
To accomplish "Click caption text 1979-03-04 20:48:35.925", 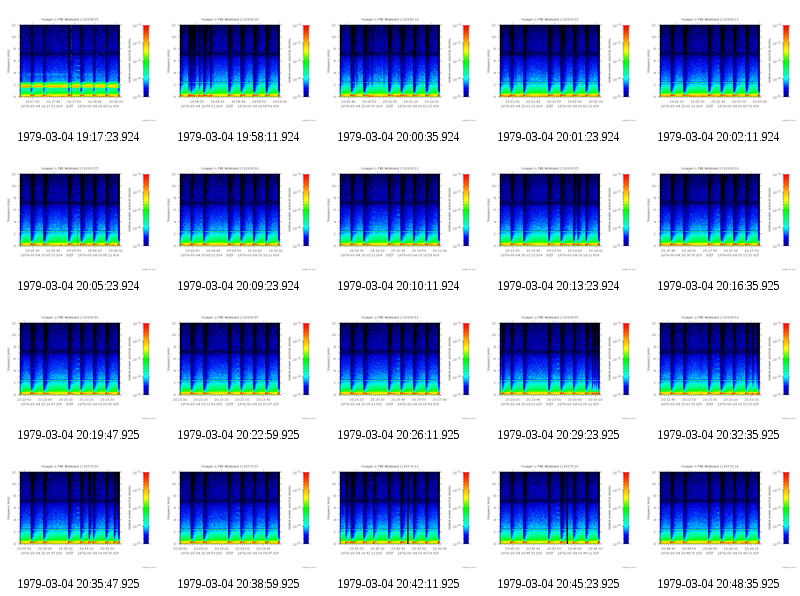I will 718,584.
